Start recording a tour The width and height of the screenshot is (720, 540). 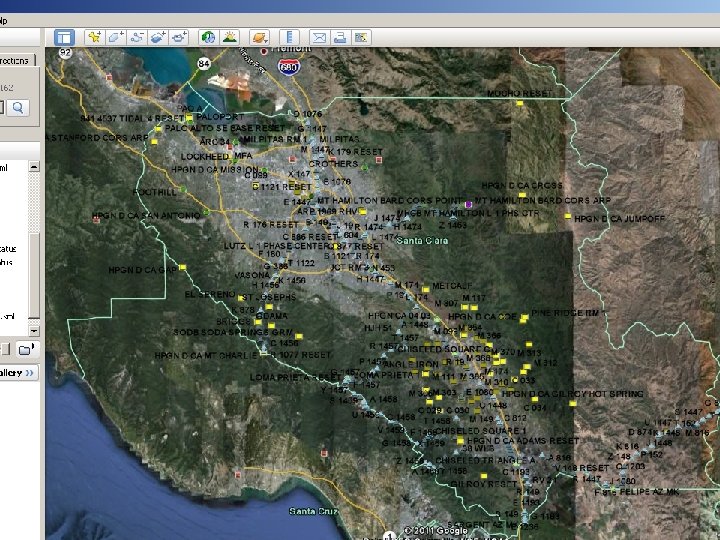tap(179, 38)
